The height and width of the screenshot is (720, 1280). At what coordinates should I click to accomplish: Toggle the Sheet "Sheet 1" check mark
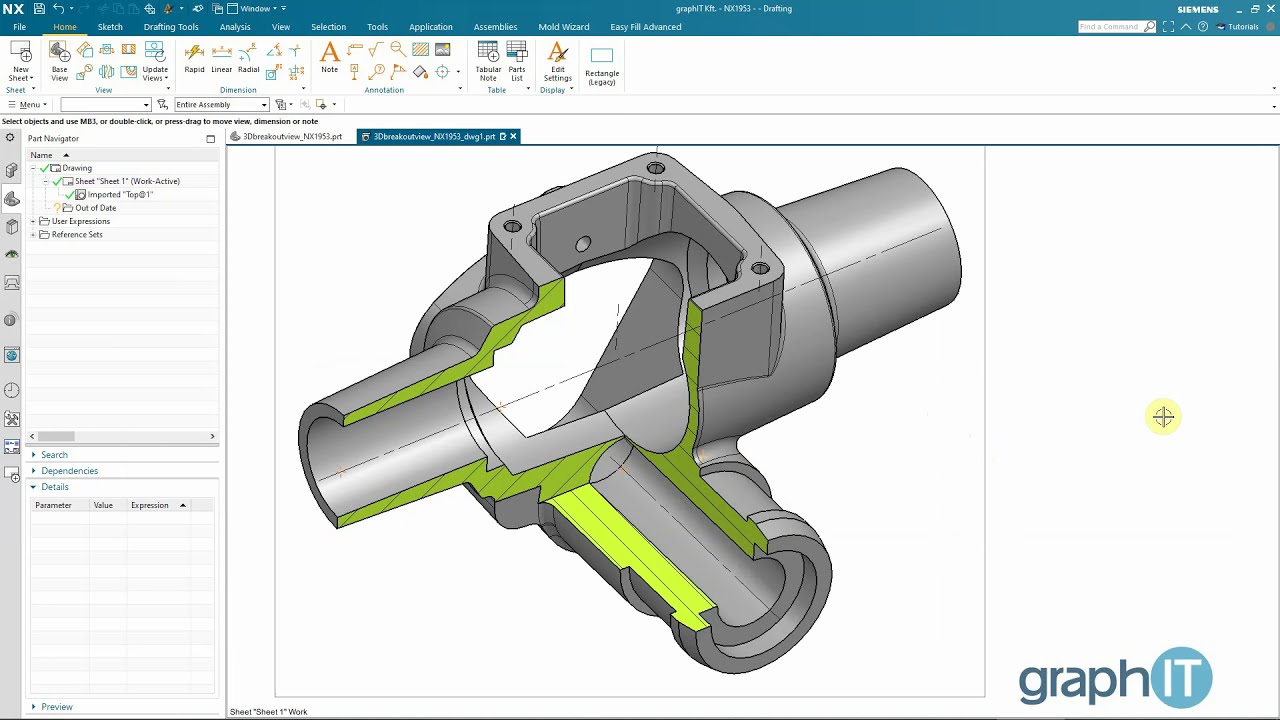click(57, 181)
